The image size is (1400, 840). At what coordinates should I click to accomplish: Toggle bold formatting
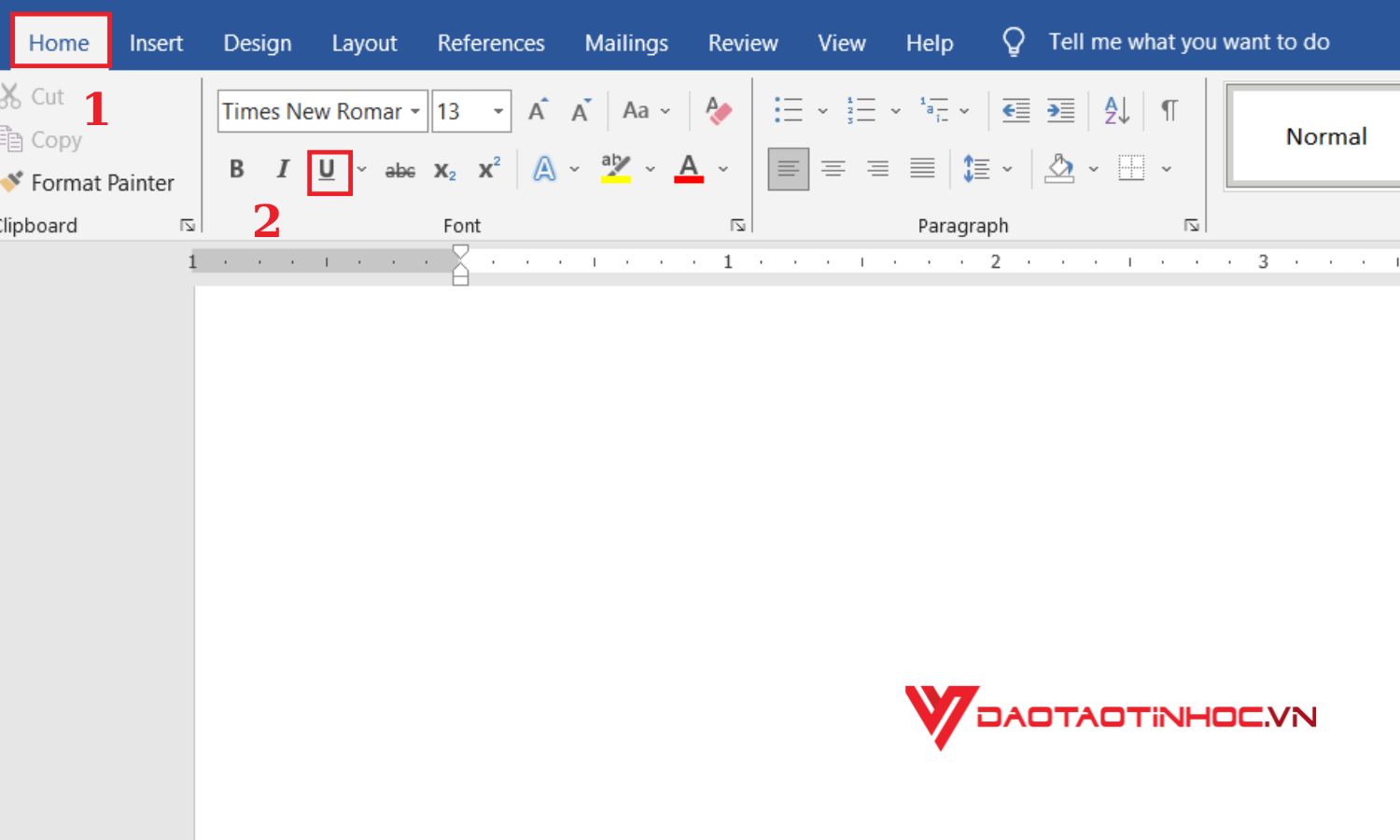(236, 169)
